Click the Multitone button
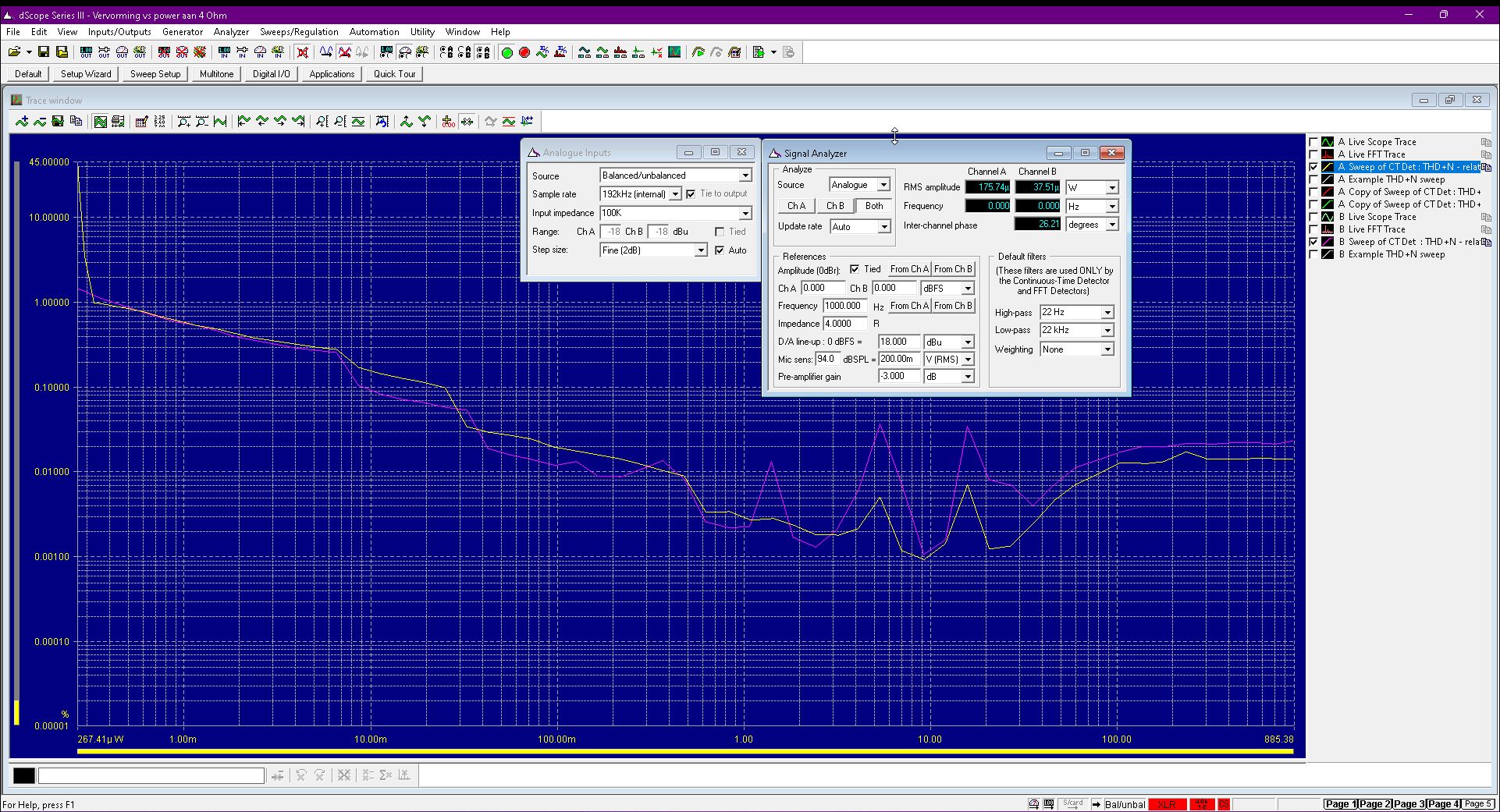 [216, 74]
